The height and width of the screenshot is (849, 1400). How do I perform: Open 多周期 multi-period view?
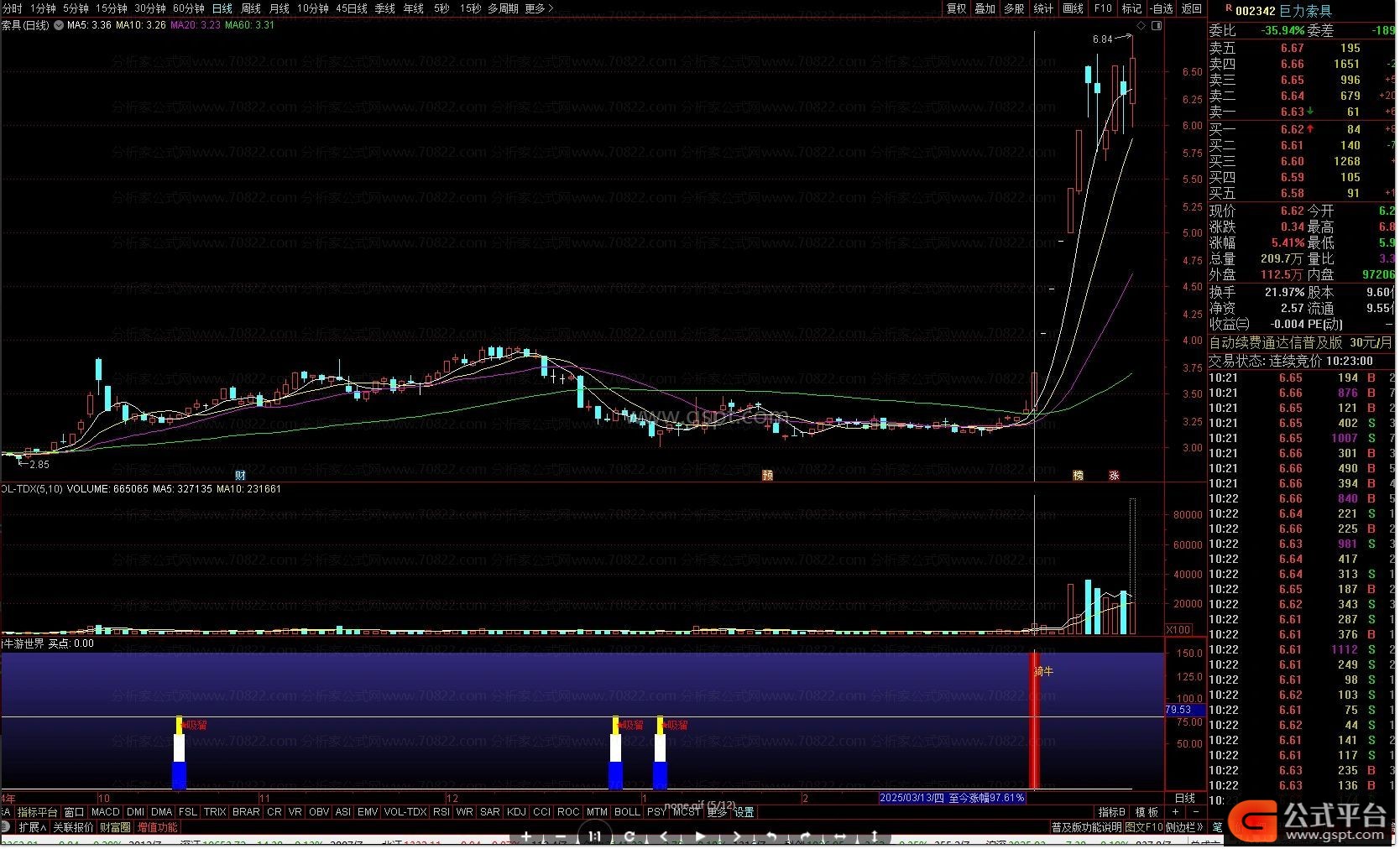(x=503, y=8)
